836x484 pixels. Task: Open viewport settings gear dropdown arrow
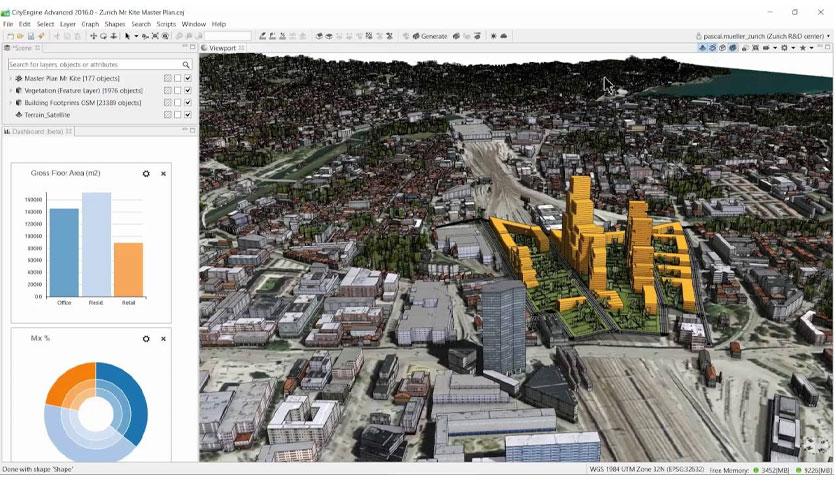[793, 48]
